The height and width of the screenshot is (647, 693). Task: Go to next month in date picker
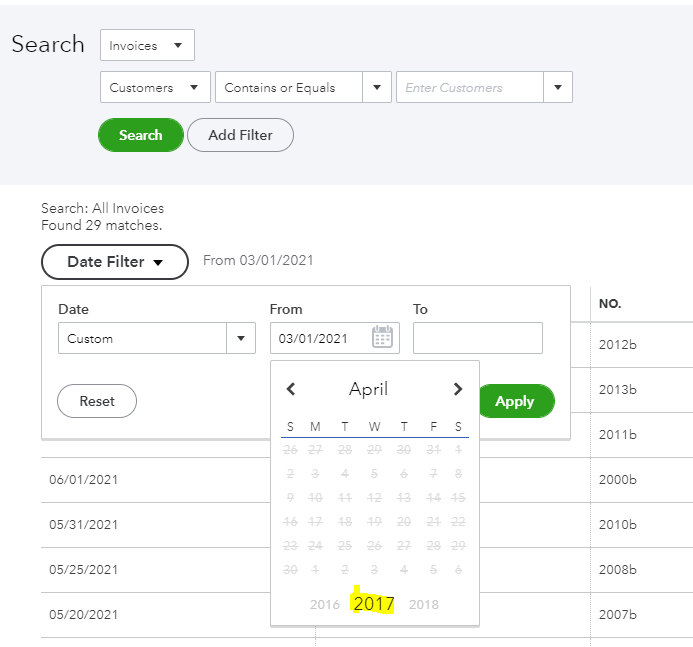tap(458, 389)
